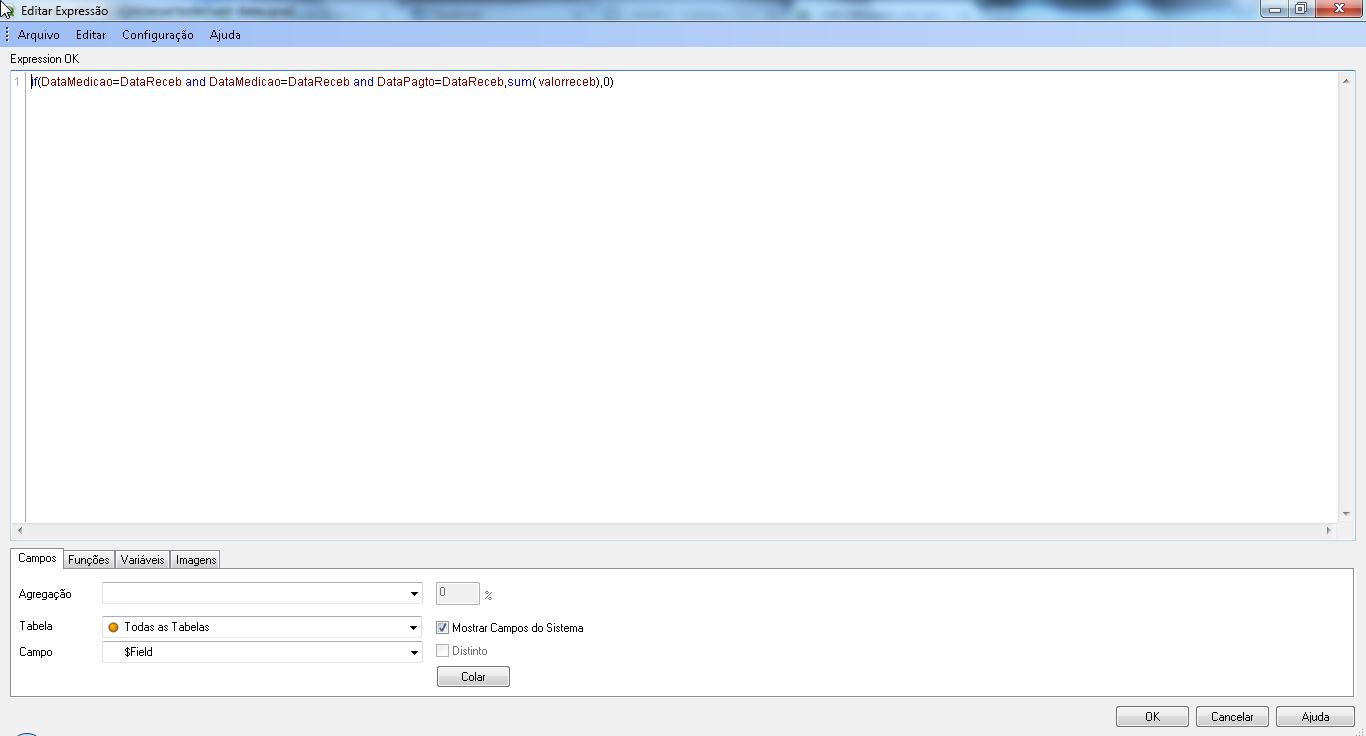Restore the window with the restore button
Screen dimensions: 1366x736
point(1300,9)
